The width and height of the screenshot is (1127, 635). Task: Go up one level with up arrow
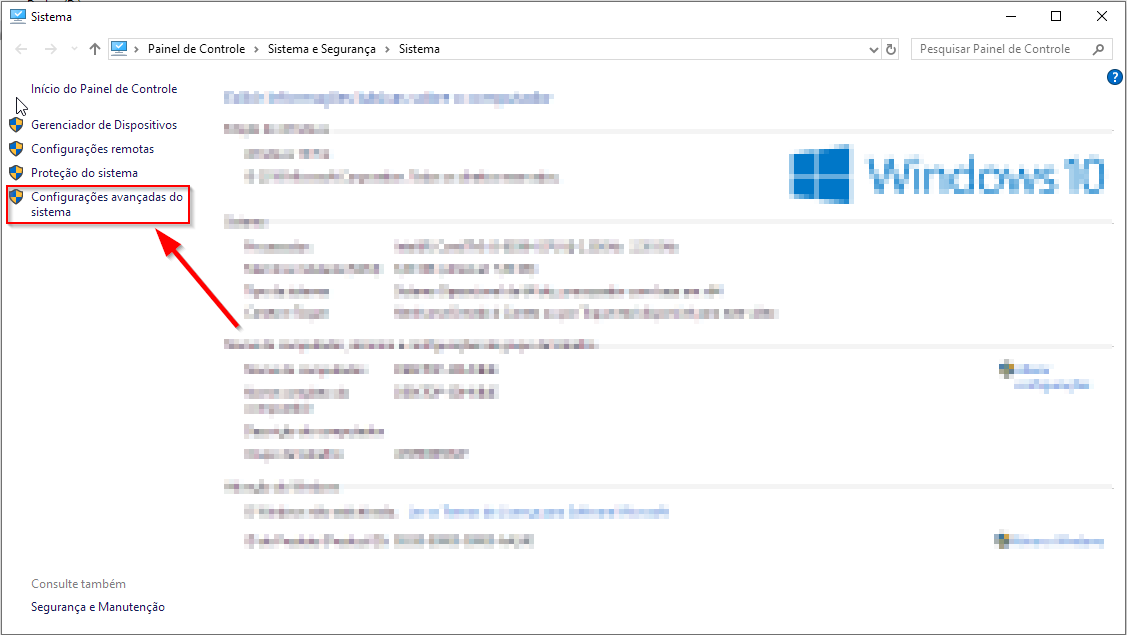tap(95, 49)
